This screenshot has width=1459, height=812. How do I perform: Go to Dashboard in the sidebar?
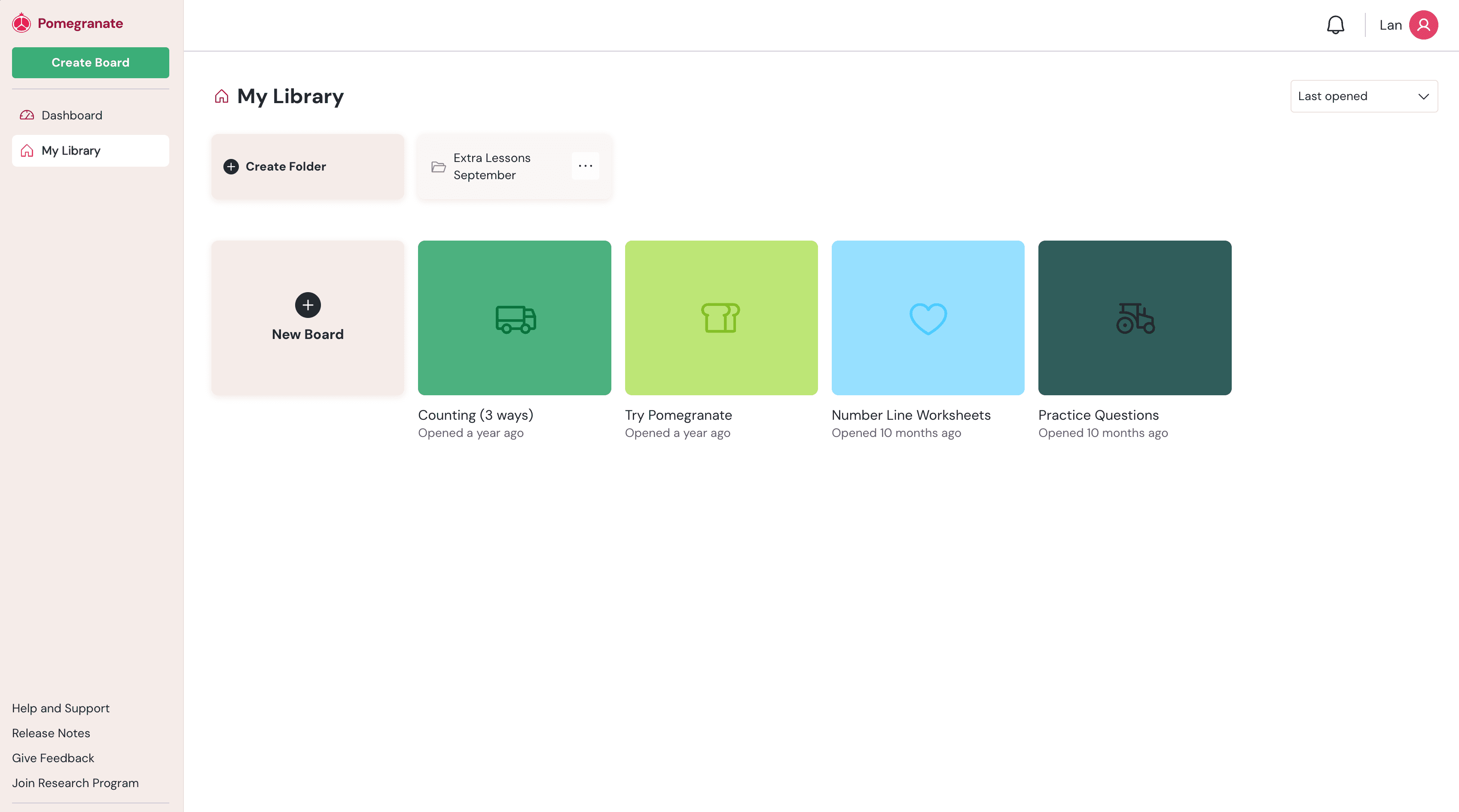click(91, 116)
